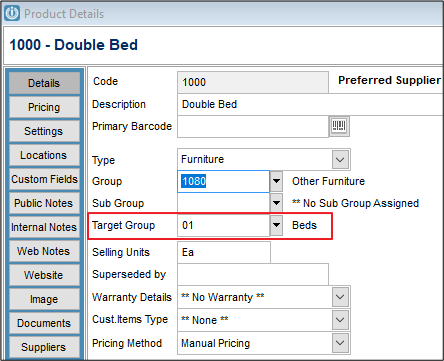
Task: Expand the Warranty Details dropdown
Action: [340, 297]
